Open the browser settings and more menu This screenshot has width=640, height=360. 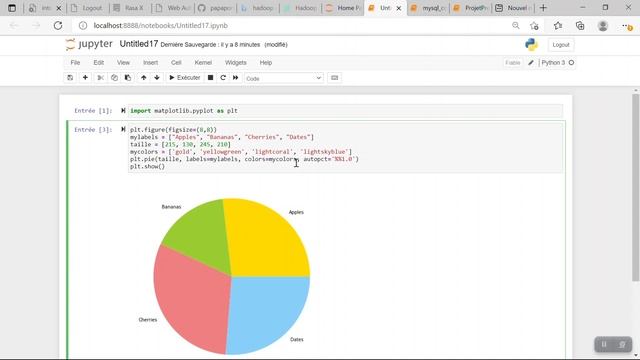(x=627, y=26)
